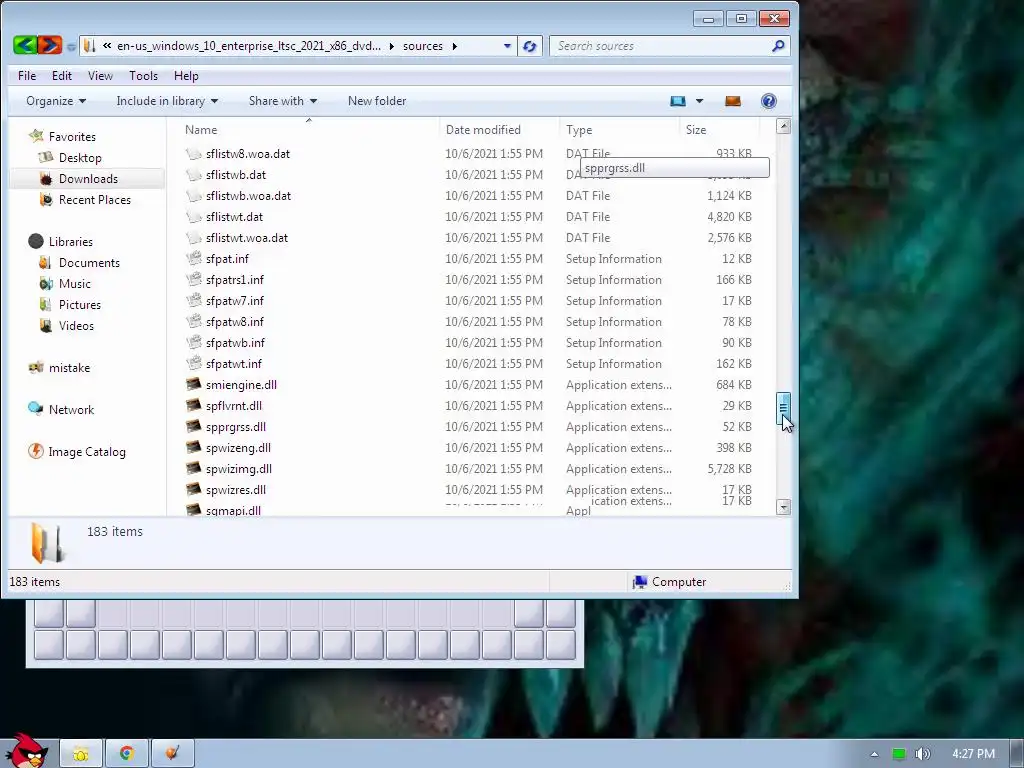Open Recent Places in Favorites
The height and width of the screenshot is (768, 1024).
pyautogui.click(x=95, y=199)
